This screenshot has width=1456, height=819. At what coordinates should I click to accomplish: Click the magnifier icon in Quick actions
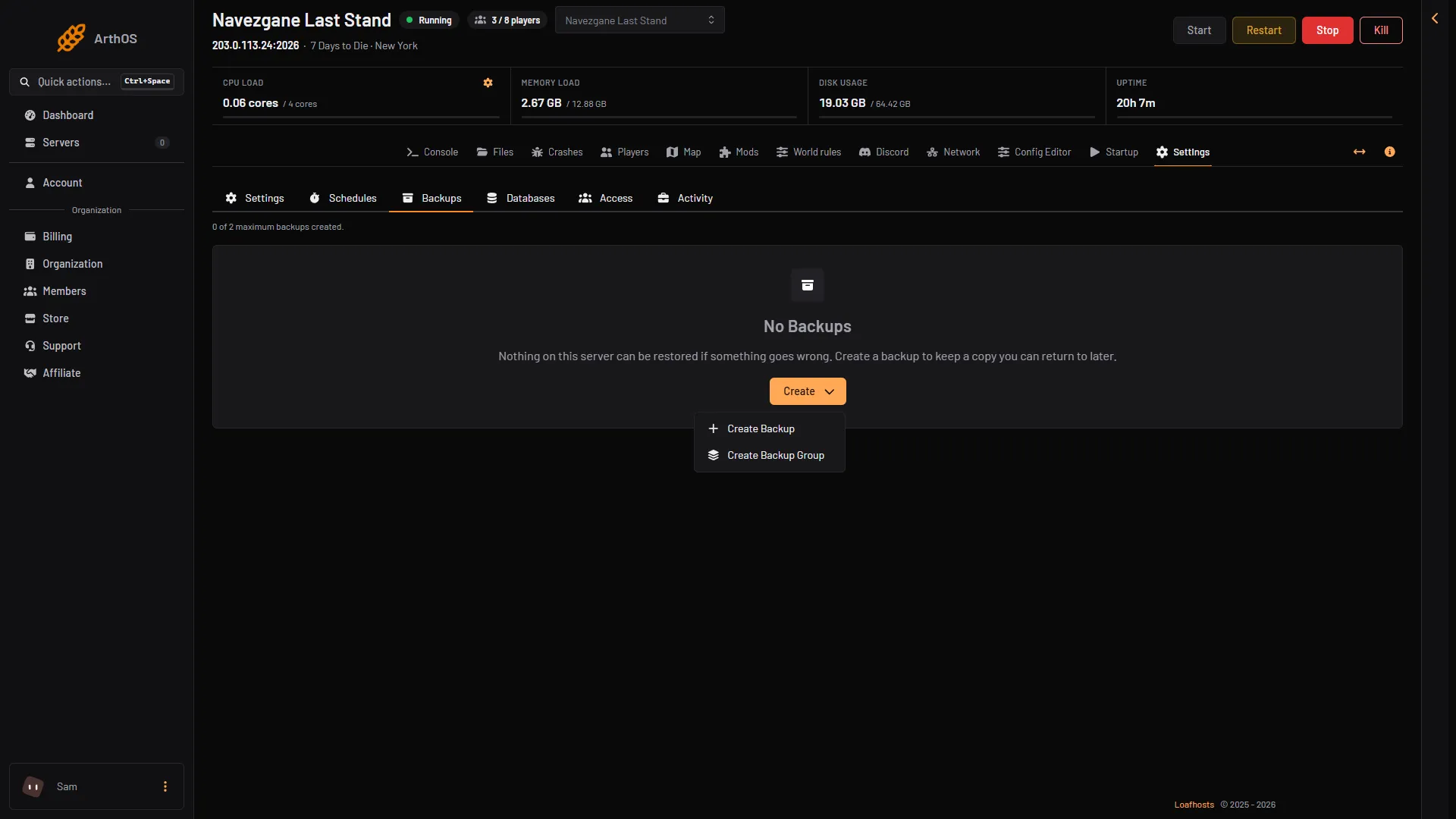click(x=25, y=82)
